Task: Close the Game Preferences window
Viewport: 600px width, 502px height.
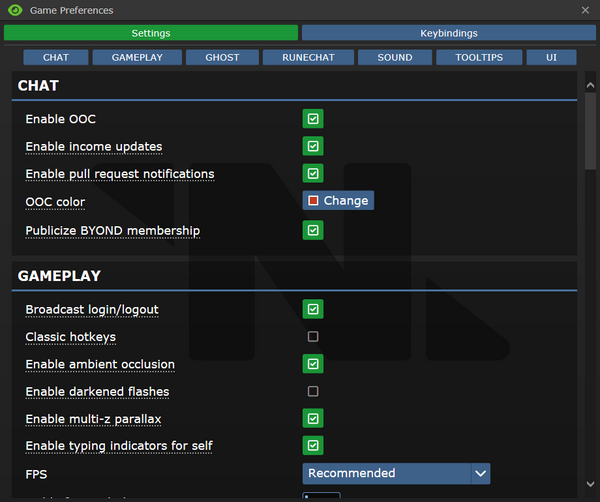Action: point(585,10)
